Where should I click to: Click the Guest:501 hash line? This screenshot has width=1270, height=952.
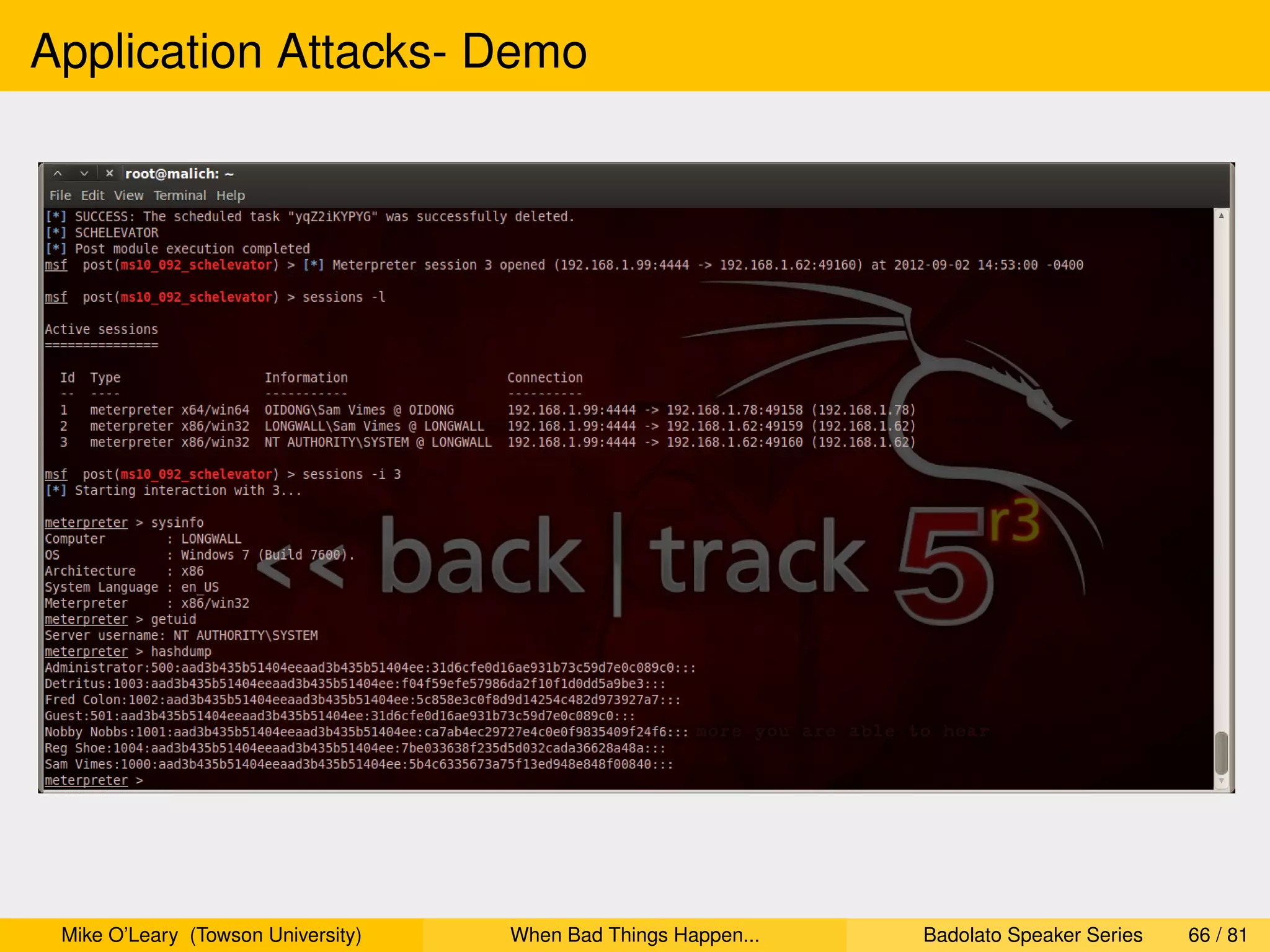[x=340, y=716]
